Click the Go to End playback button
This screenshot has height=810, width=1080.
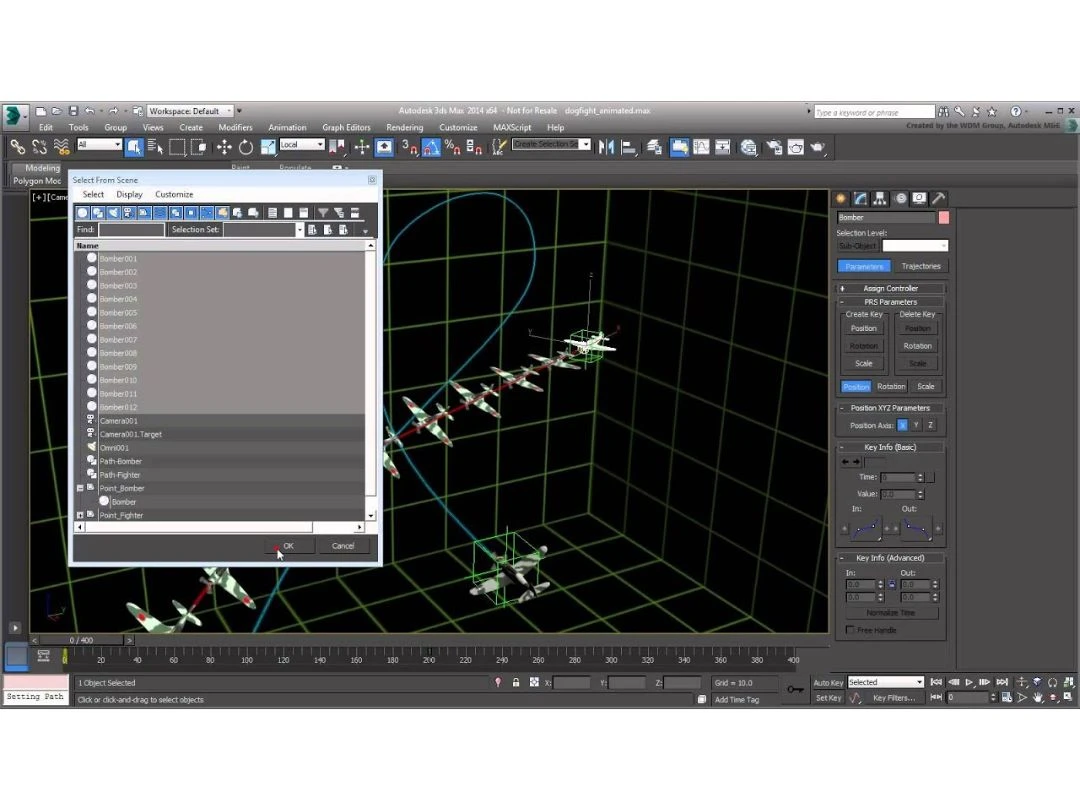coord(1002,682)
